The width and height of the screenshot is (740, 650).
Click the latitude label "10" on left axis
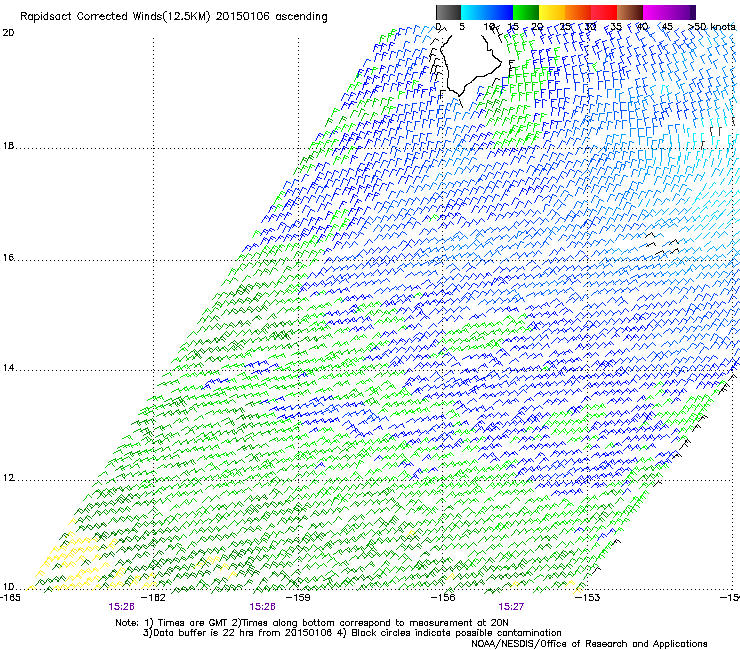click(x=8, y=587)
